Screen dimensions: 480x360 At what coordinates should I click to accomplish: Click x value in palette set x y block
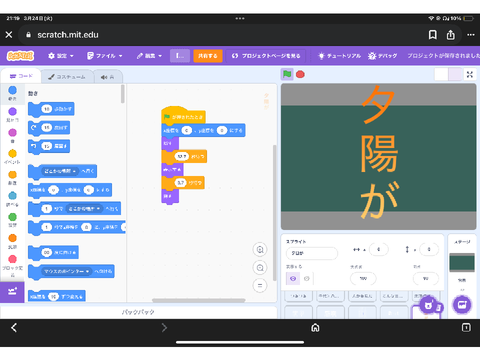click(53, 190)
